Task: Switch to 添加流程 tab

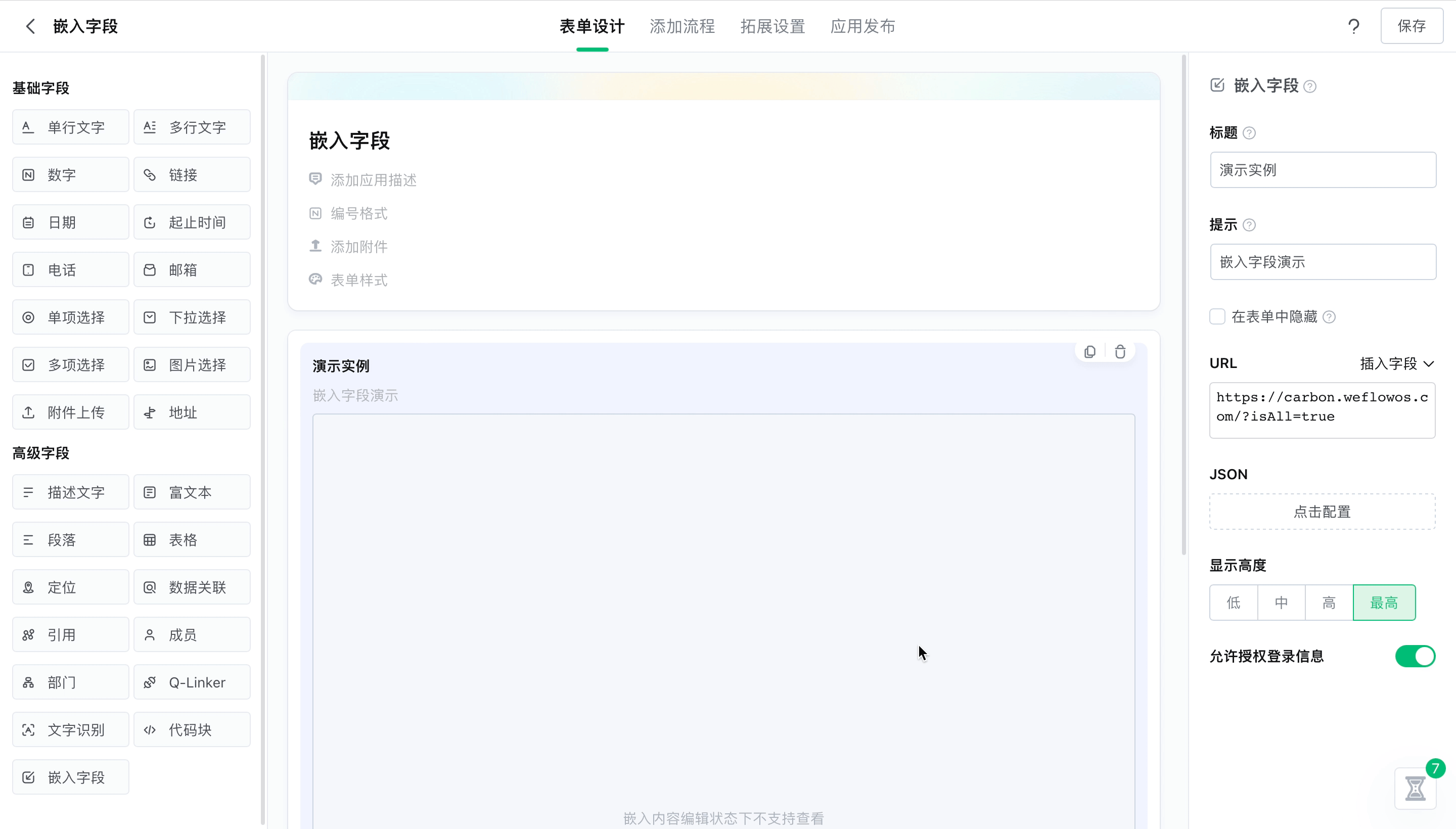Action: tap(682, 26)
